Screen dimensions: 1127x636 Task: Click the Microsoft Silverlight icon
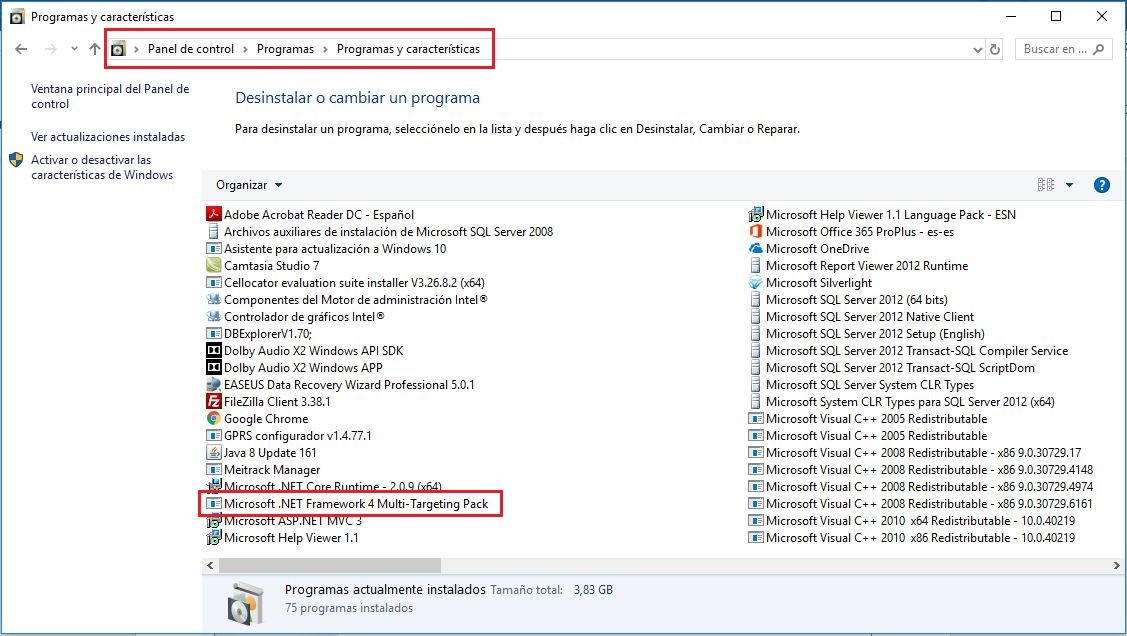[755, 282]
